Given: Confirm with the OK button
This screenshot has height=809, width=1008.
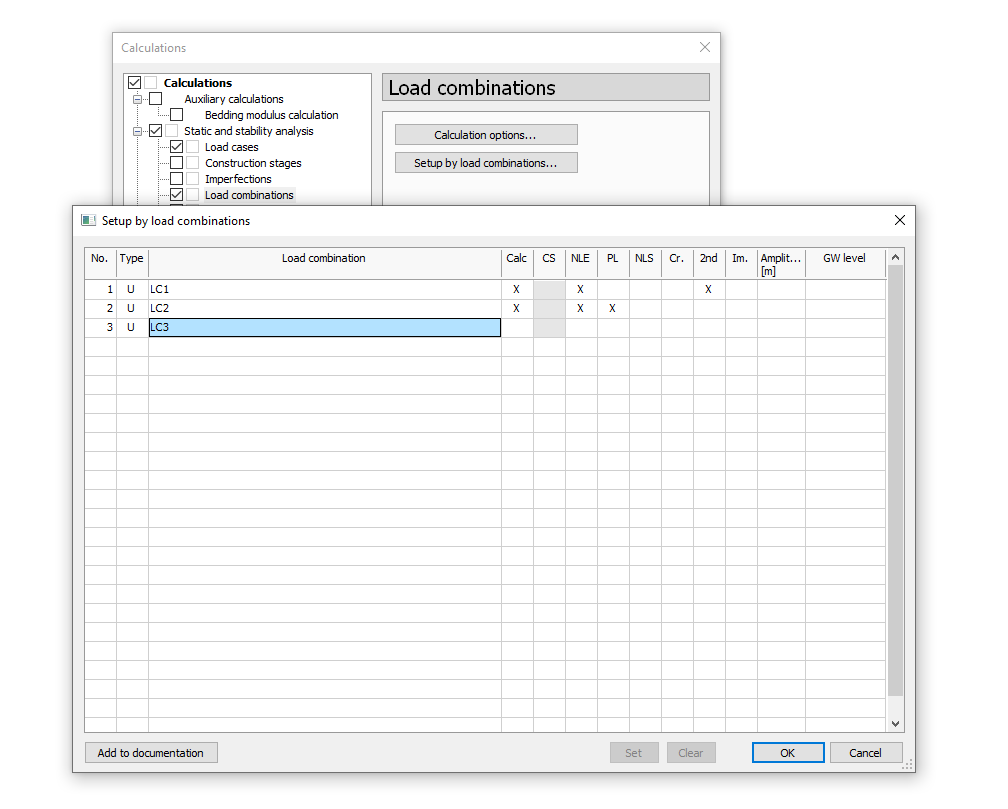Looking at the screenshot, I should tap(788, 753).
